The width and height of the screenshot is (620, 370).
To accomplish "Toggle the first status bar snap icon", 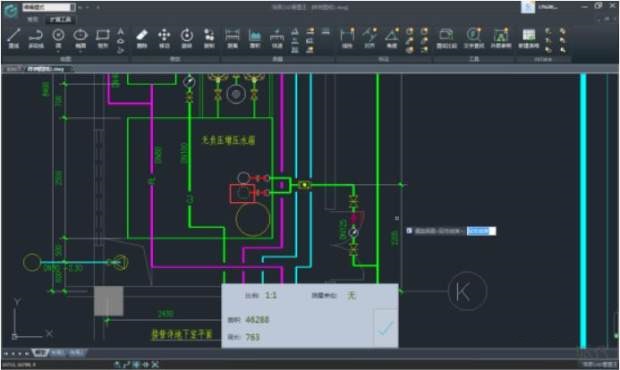I will [x=117, y=364].
